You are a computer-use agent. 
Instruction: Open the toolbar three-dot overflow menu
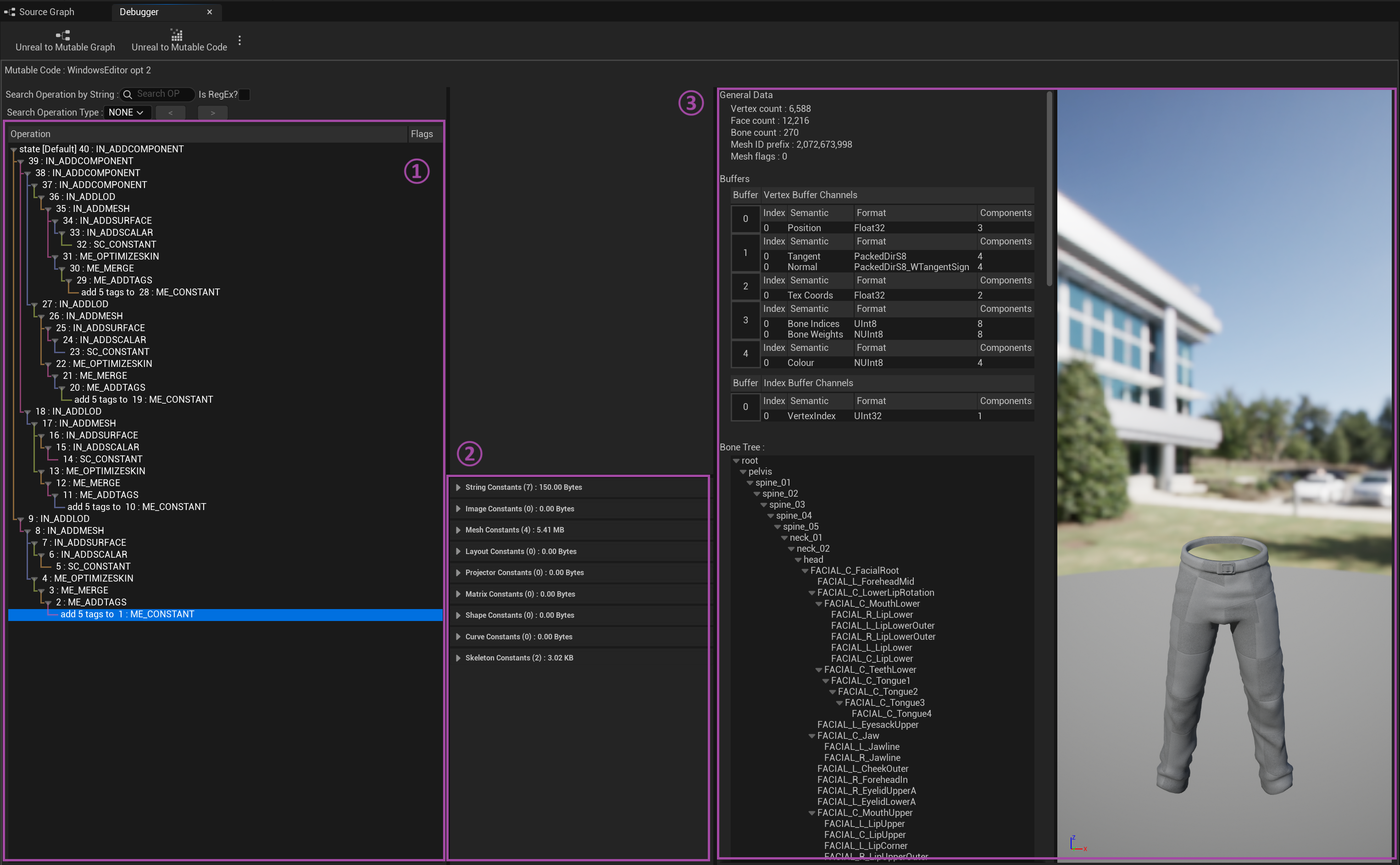click(x=240, y=40)
